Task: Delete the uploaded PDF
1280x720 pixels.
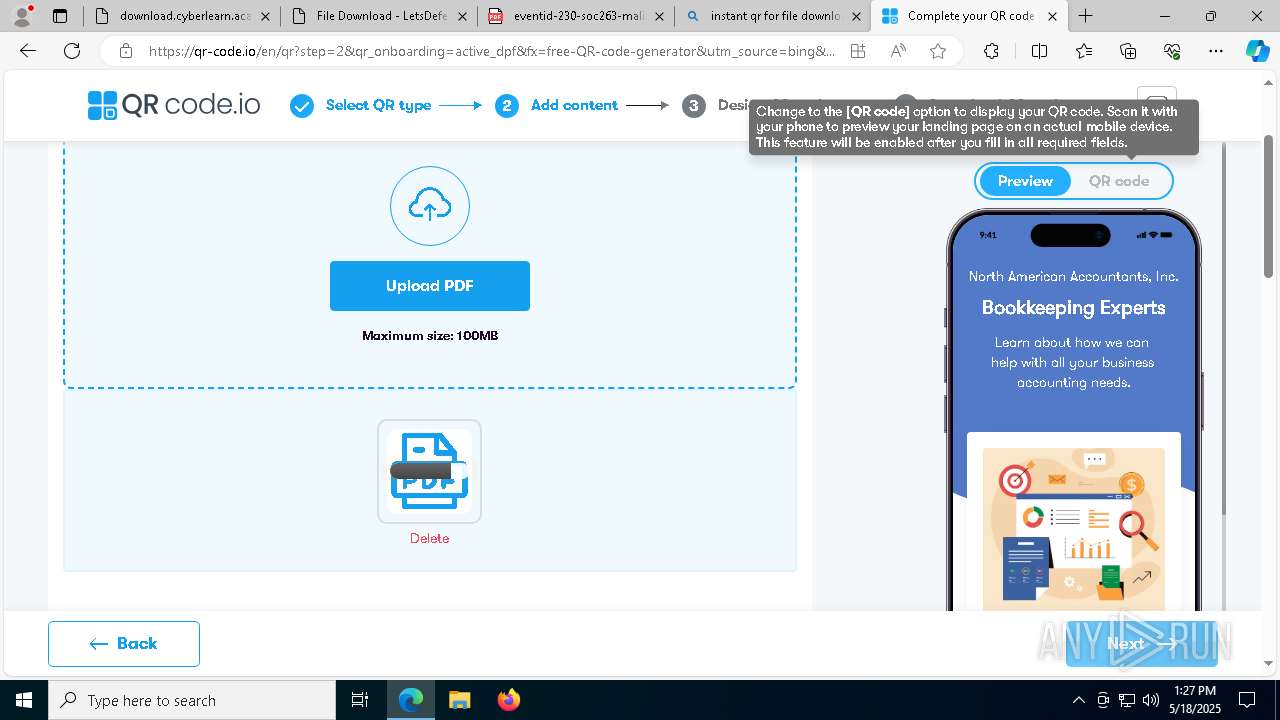Action: [429, 538]
